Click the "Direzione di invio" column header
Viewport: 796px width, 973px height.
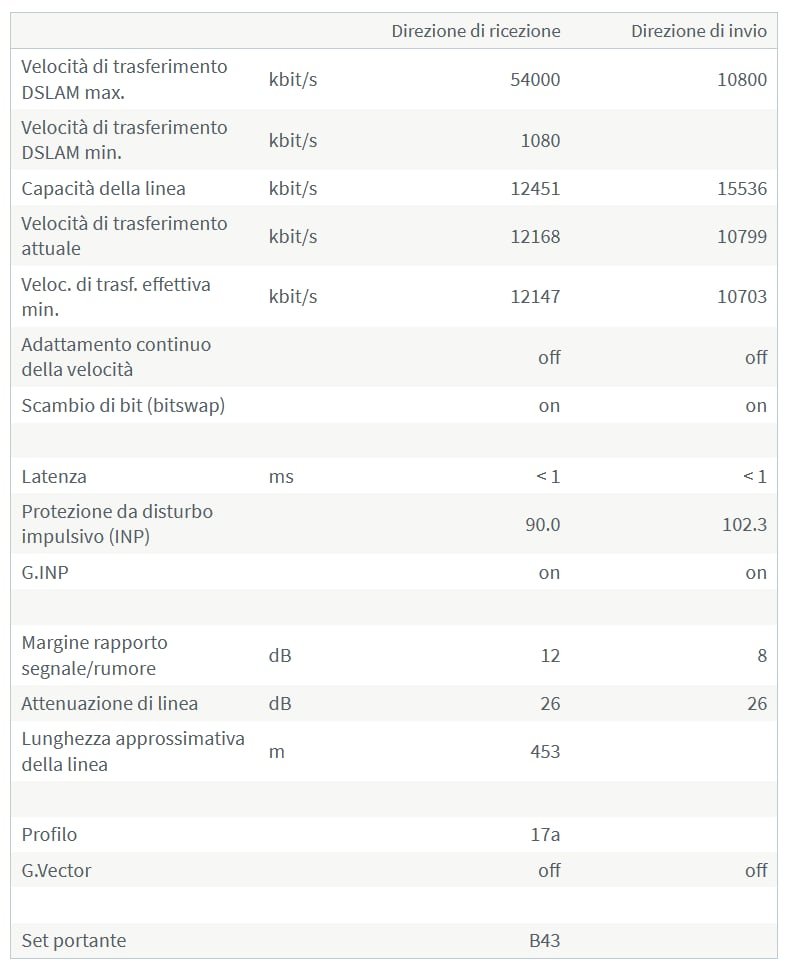(698, 31)
